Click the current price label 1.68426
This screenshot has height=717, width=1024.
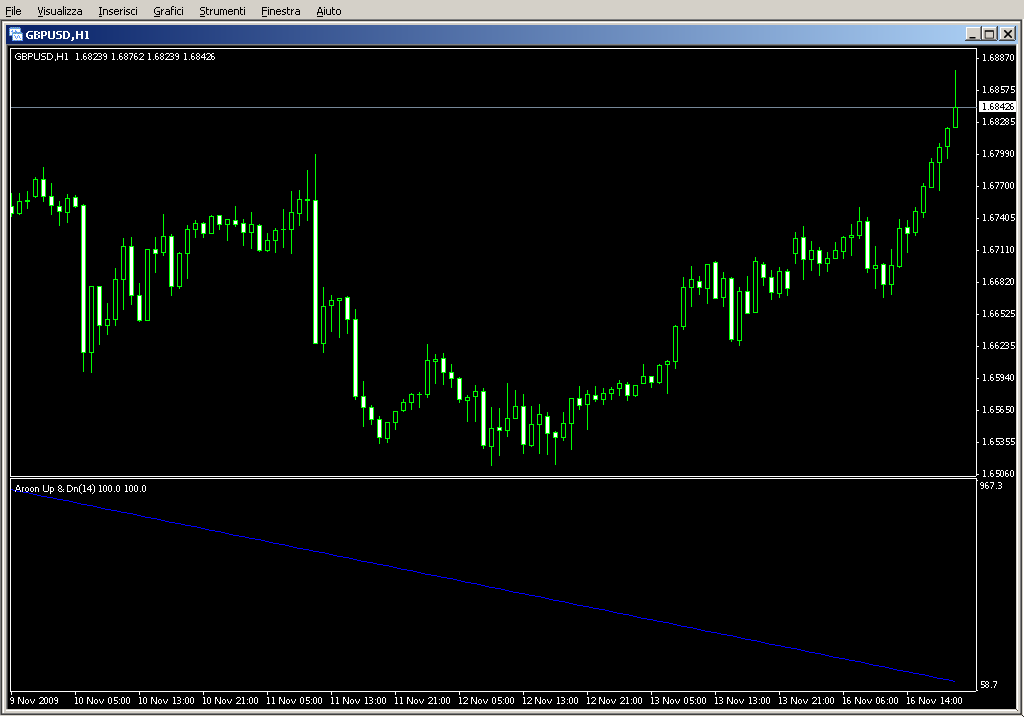coord(997,106)
